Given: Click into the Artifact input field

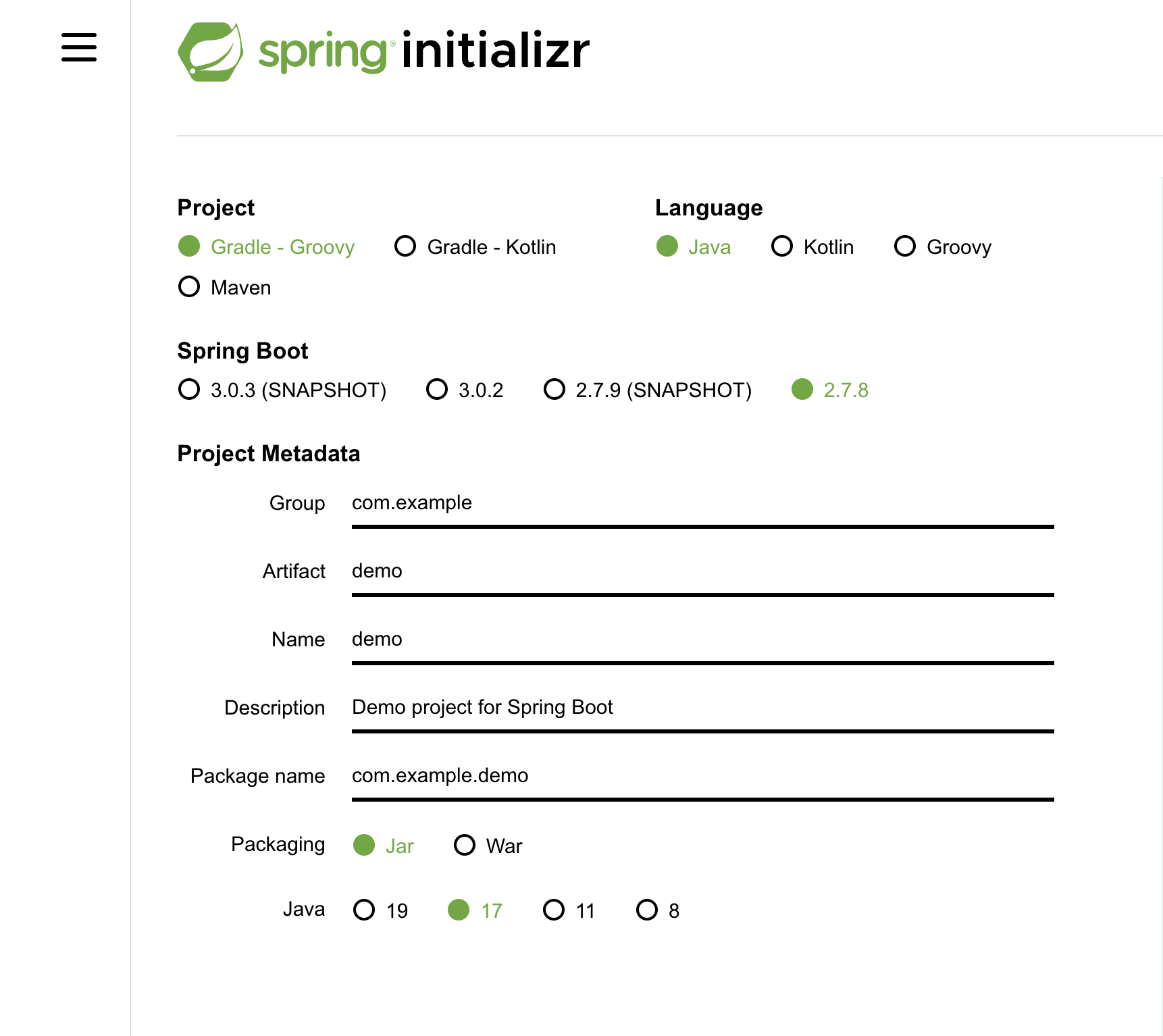Looking at the screenshot, I should 703,571.
